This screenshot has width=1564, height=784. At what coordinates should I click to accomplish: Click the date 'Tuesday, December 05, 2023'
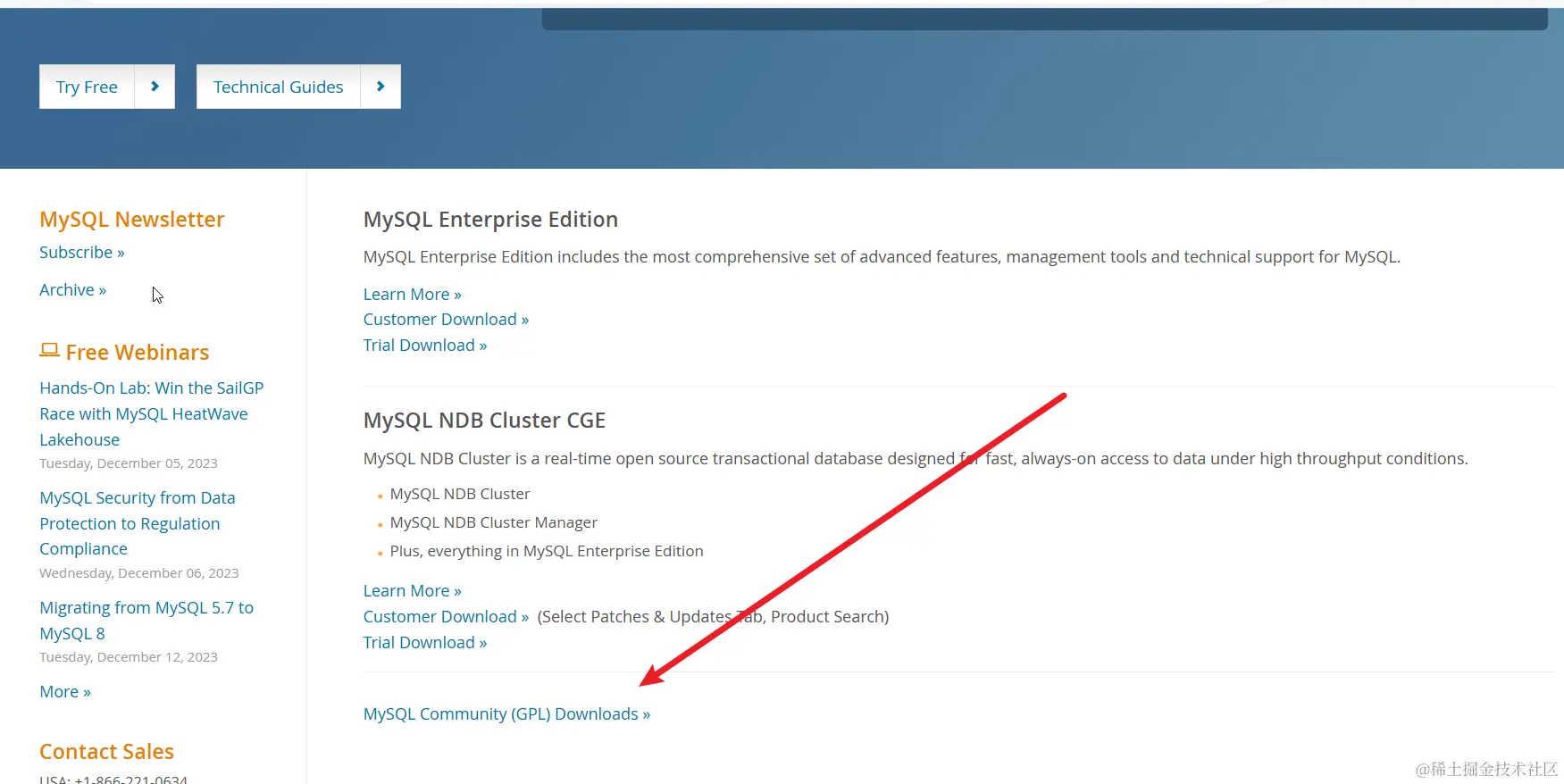(x=129, y=463)
